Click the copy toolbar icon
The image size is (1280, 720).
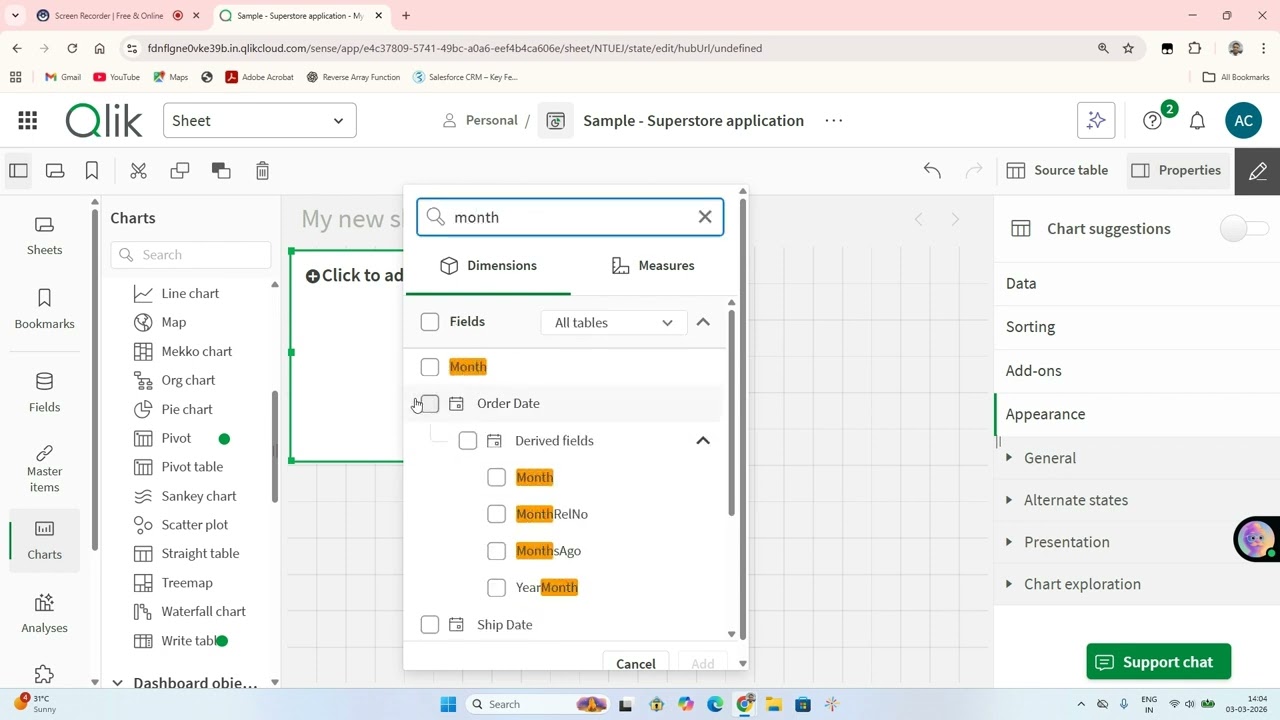pyautogui.click(x=180, y=171)
